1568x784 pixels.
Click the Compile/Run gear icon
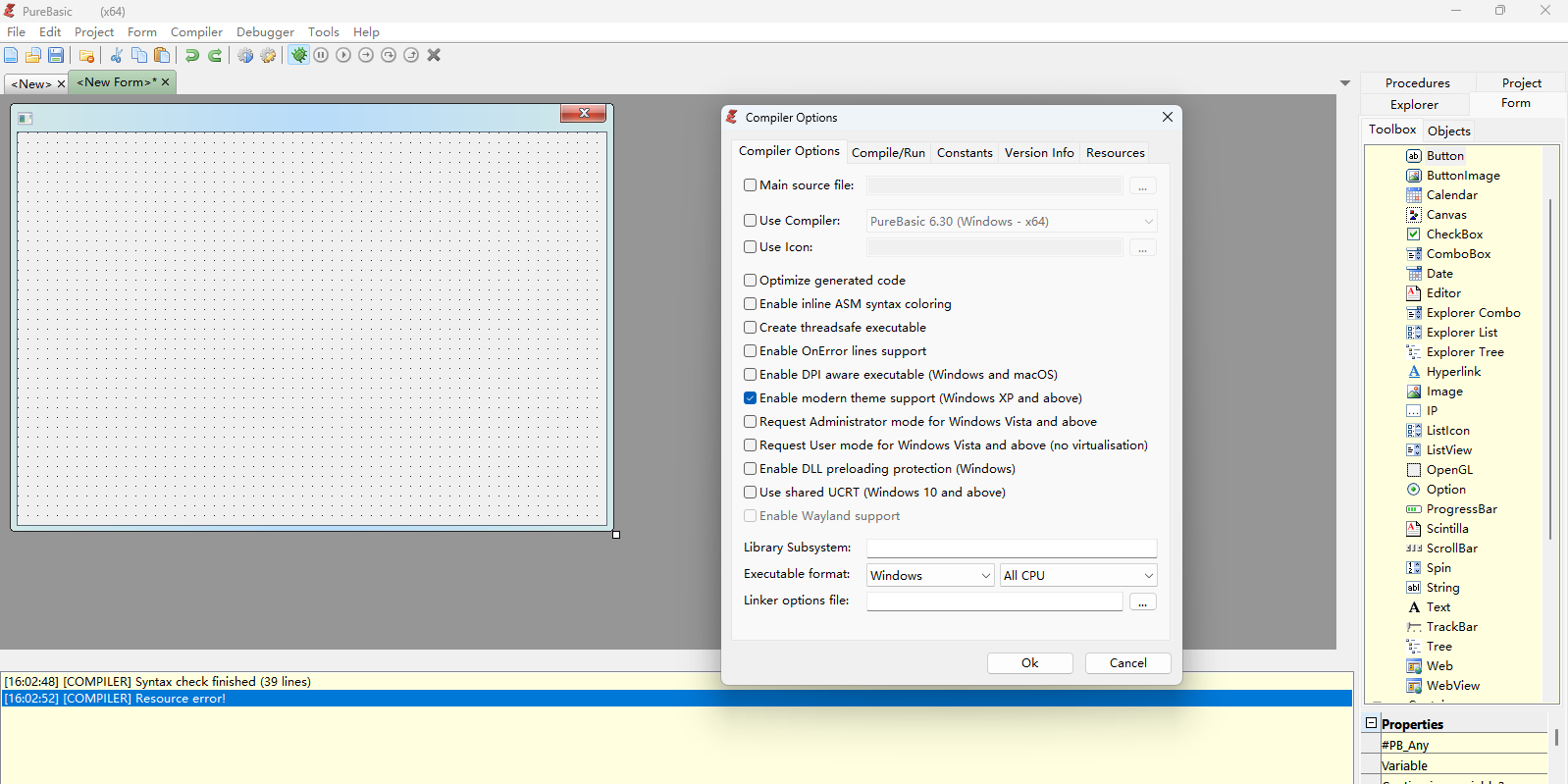click(x=245, y=55)
